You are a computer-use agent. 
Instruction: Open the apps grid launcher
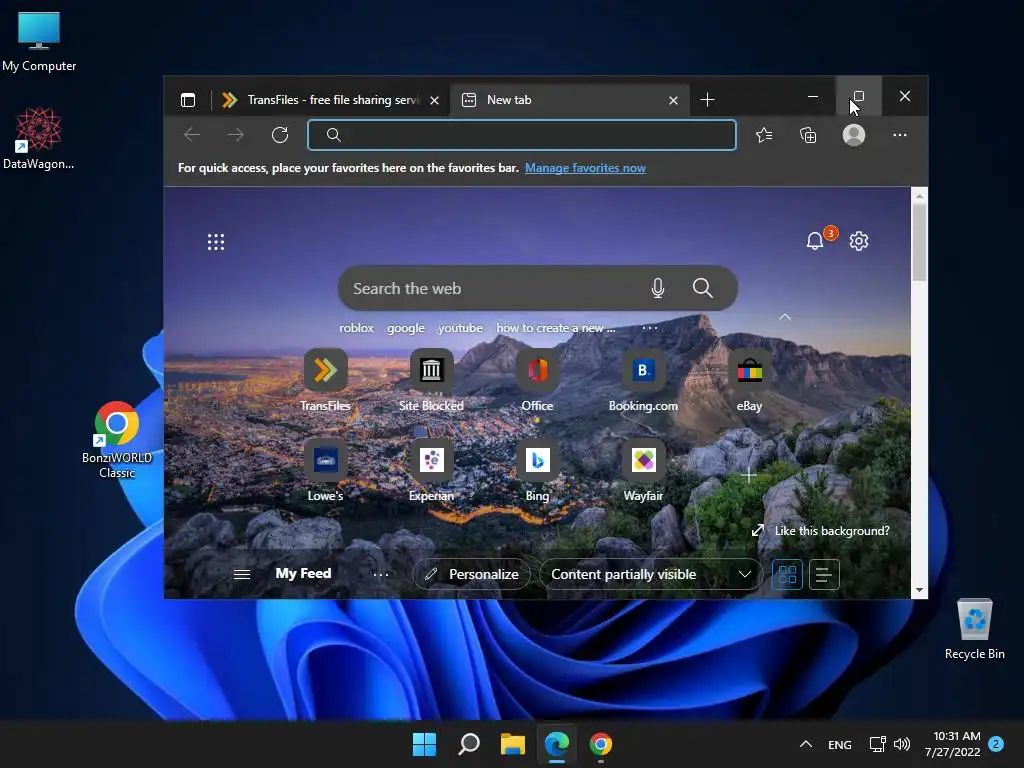coord(216,242)
